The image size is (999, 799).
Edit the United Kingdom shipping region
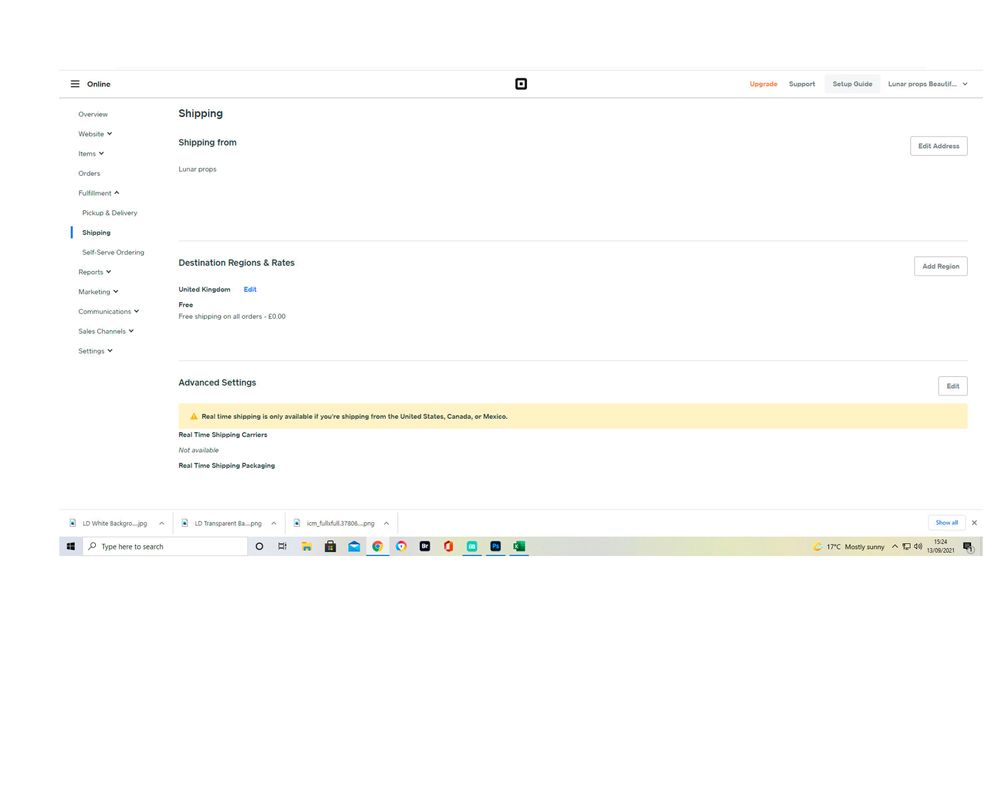coord(250,289)
